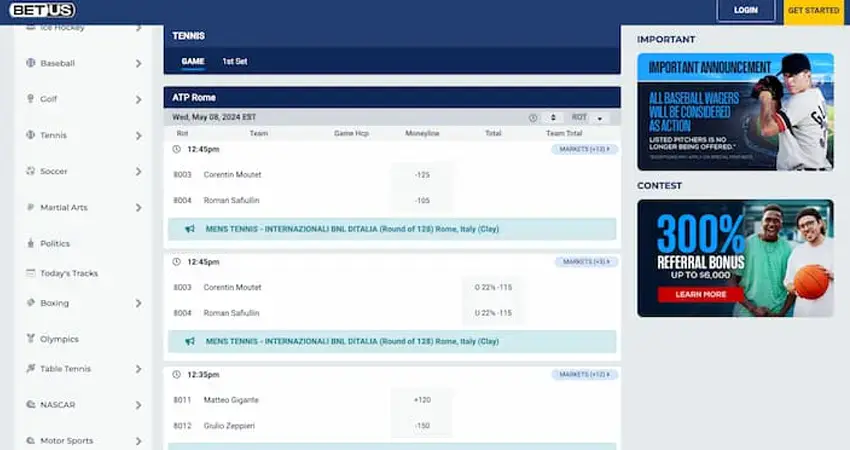Viewport: 850px width, 450px height.
Task: Open Today's Tracks icon in sidebar
Action: click(30, 273)
